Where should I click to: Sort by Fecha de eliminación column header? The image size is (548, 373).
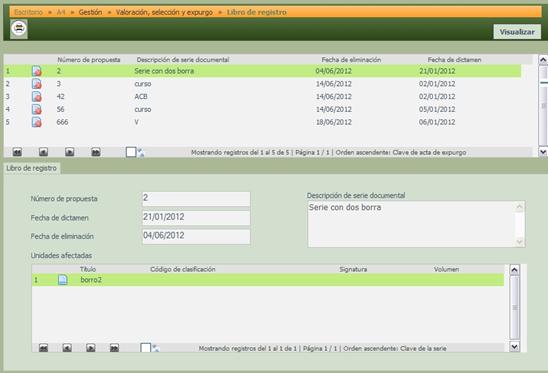[x=351, y=60]
